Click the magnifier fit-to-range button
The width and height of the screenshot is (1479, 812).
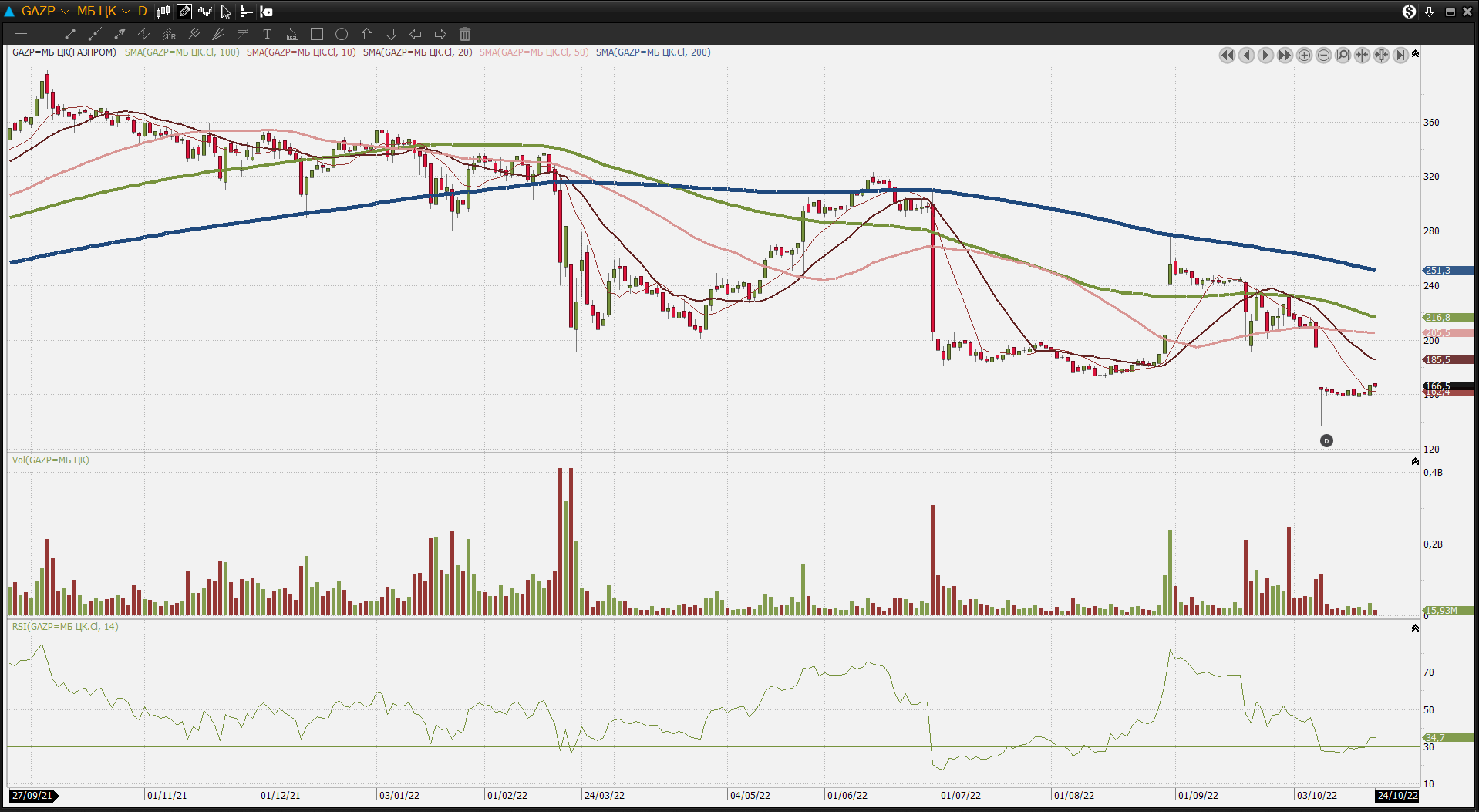pos(1343,55)
